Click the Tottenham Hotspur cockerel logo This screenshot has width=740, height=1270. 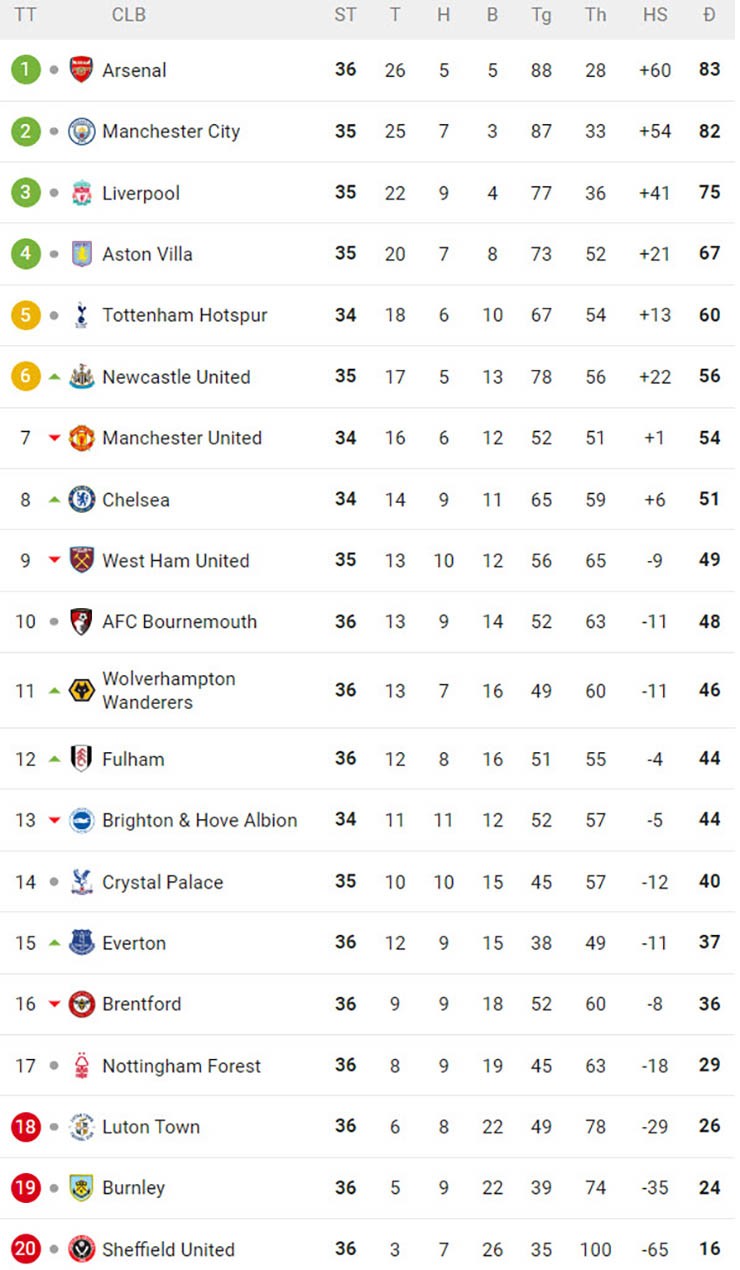click(81, 315)
